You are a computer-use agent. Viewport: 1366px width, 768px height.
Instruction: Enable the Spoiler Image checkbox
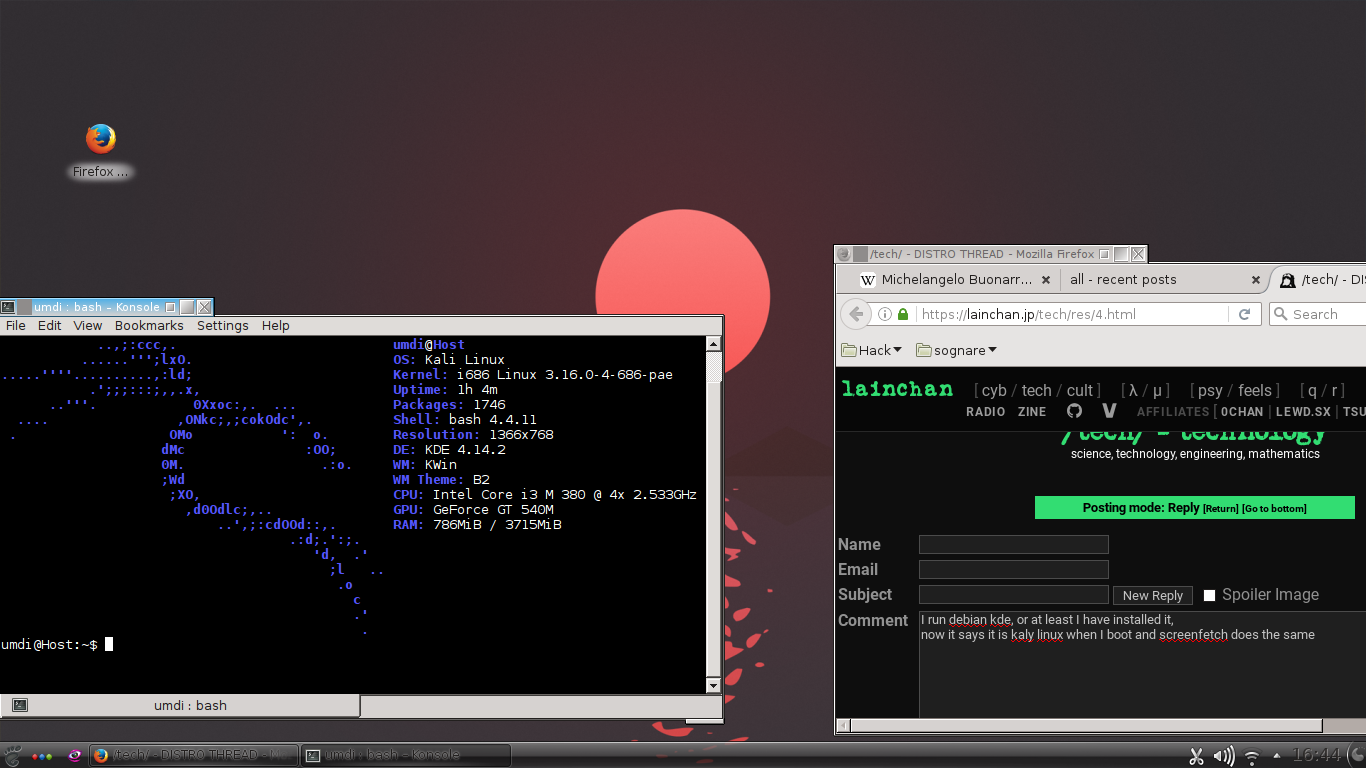(1209, 595)
